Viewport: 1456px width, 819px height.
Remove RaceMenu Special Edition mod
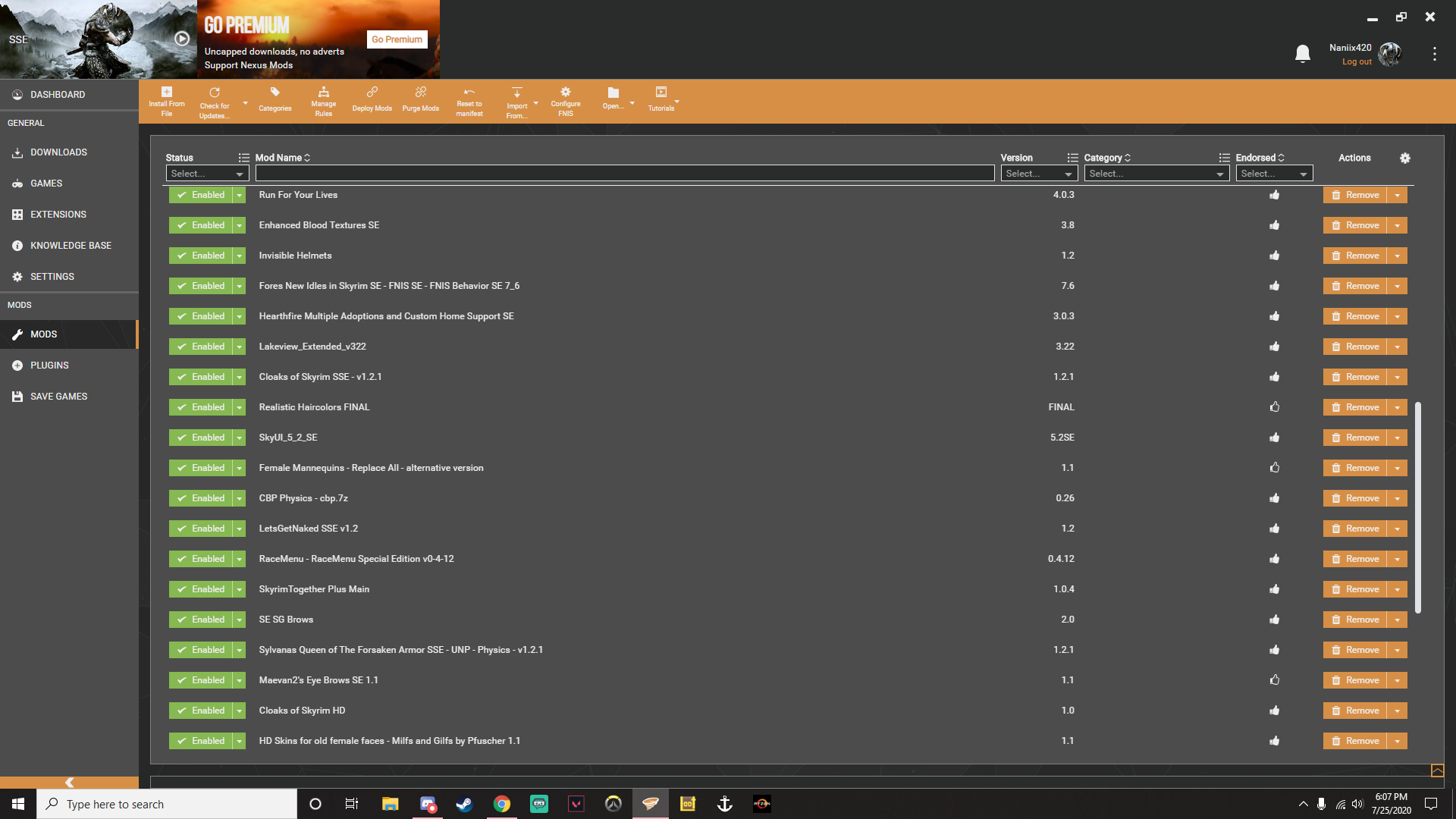[x=1355, y=559]
